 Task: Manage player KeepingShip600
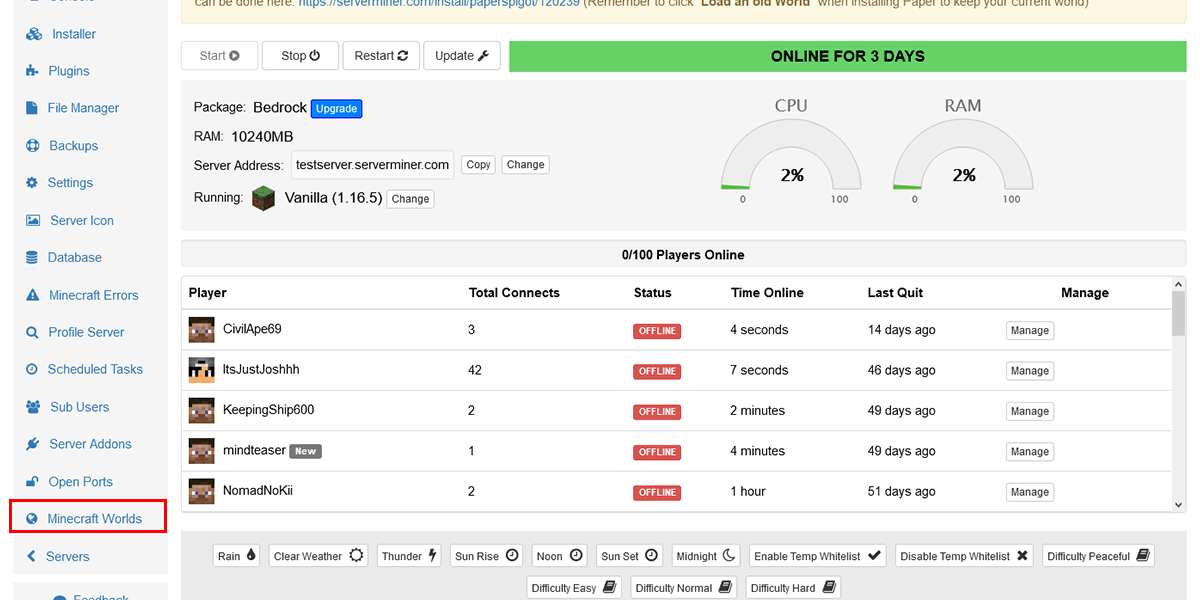pos(1030,411)
